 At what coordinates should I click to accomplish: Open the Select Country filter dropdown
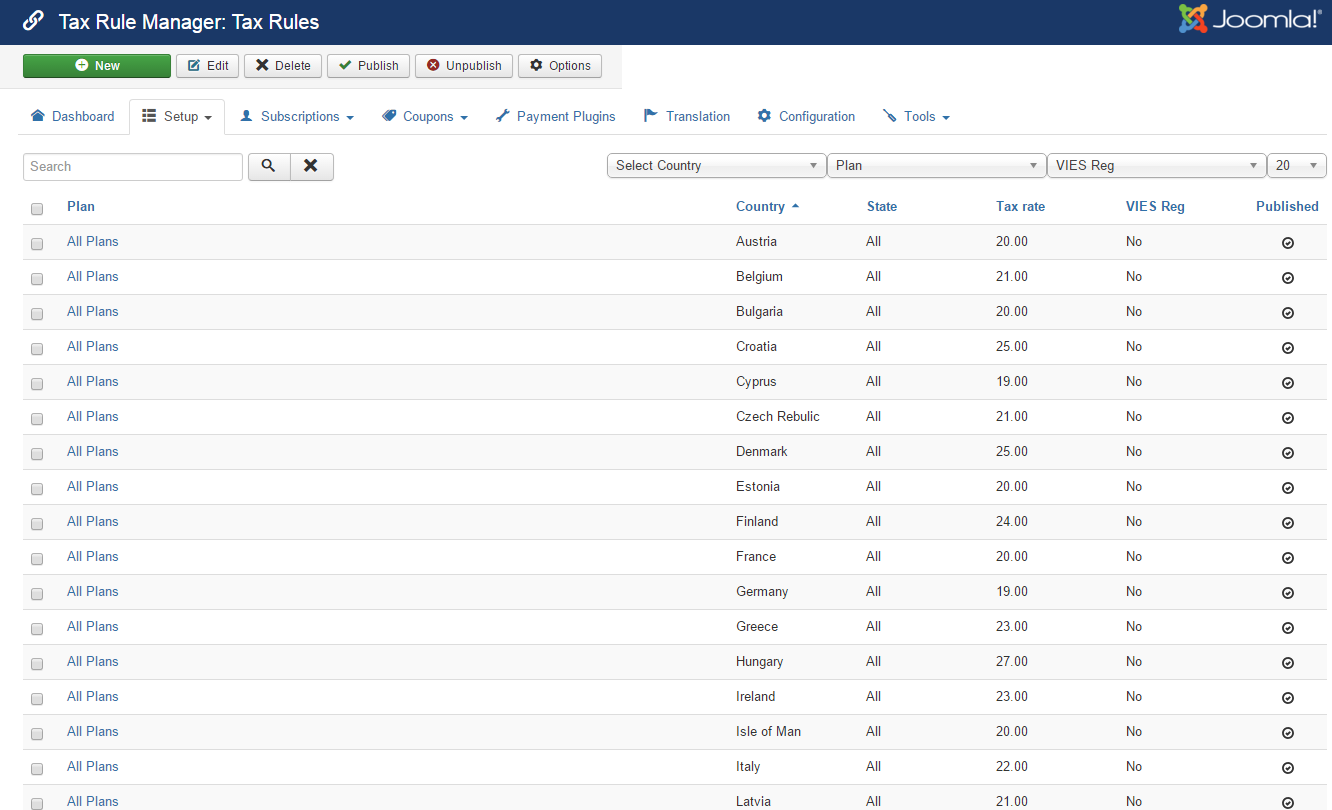coord(716,166)
